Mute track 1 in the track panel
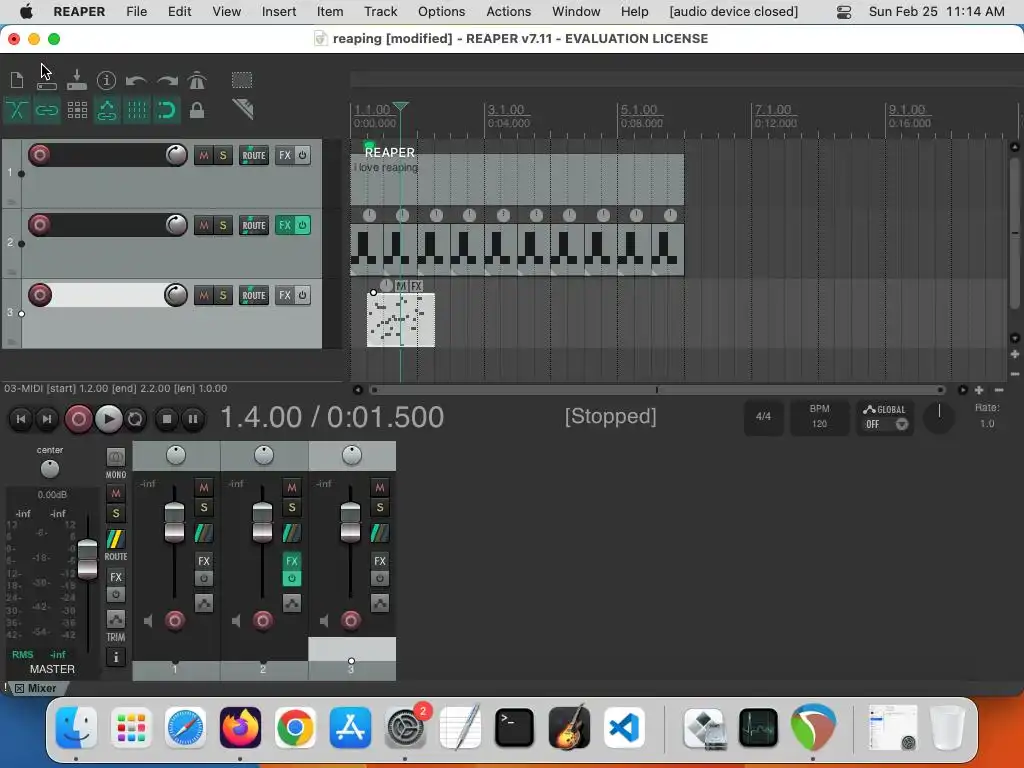Viewport: 1024px width, 768px height. (x=204, y=155)
